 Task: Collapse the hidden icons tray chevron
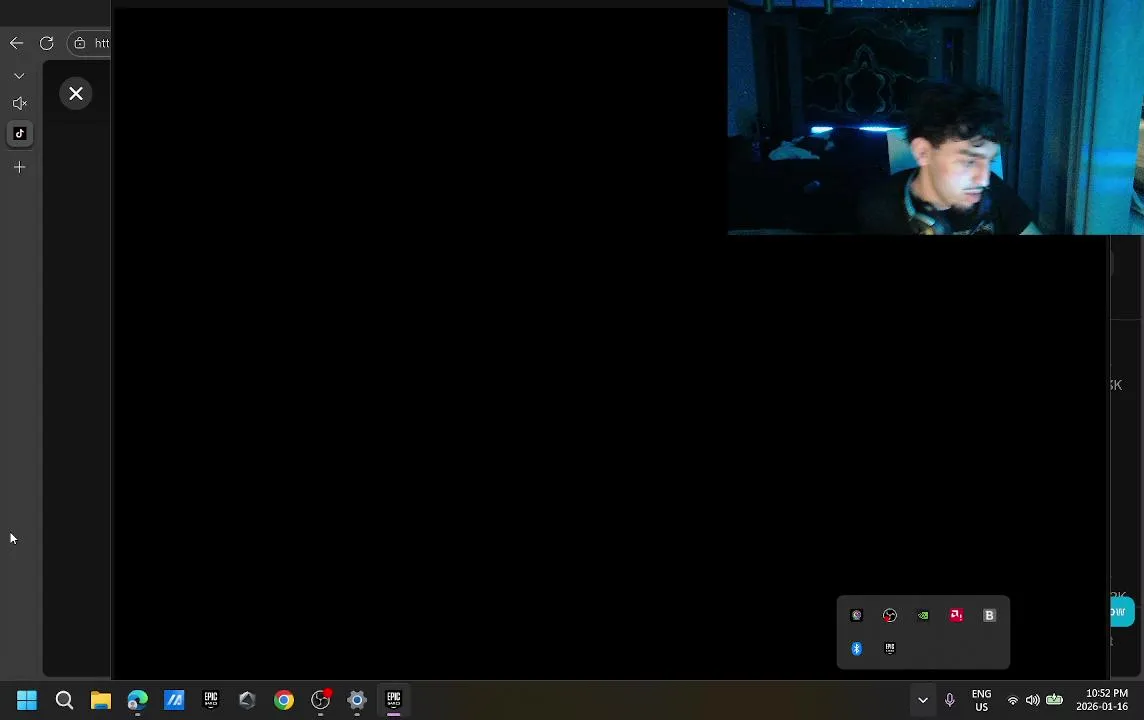(x=923, y=700)
